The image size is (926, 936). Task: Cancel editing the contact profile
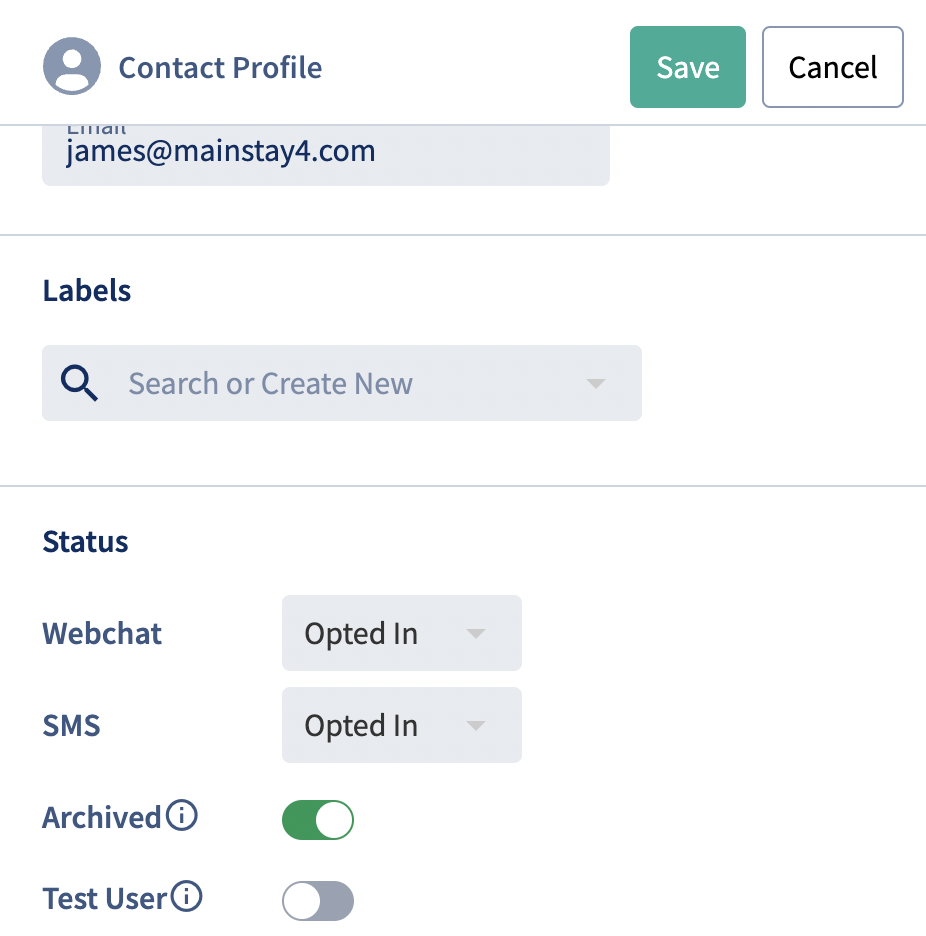click(832, 67)
